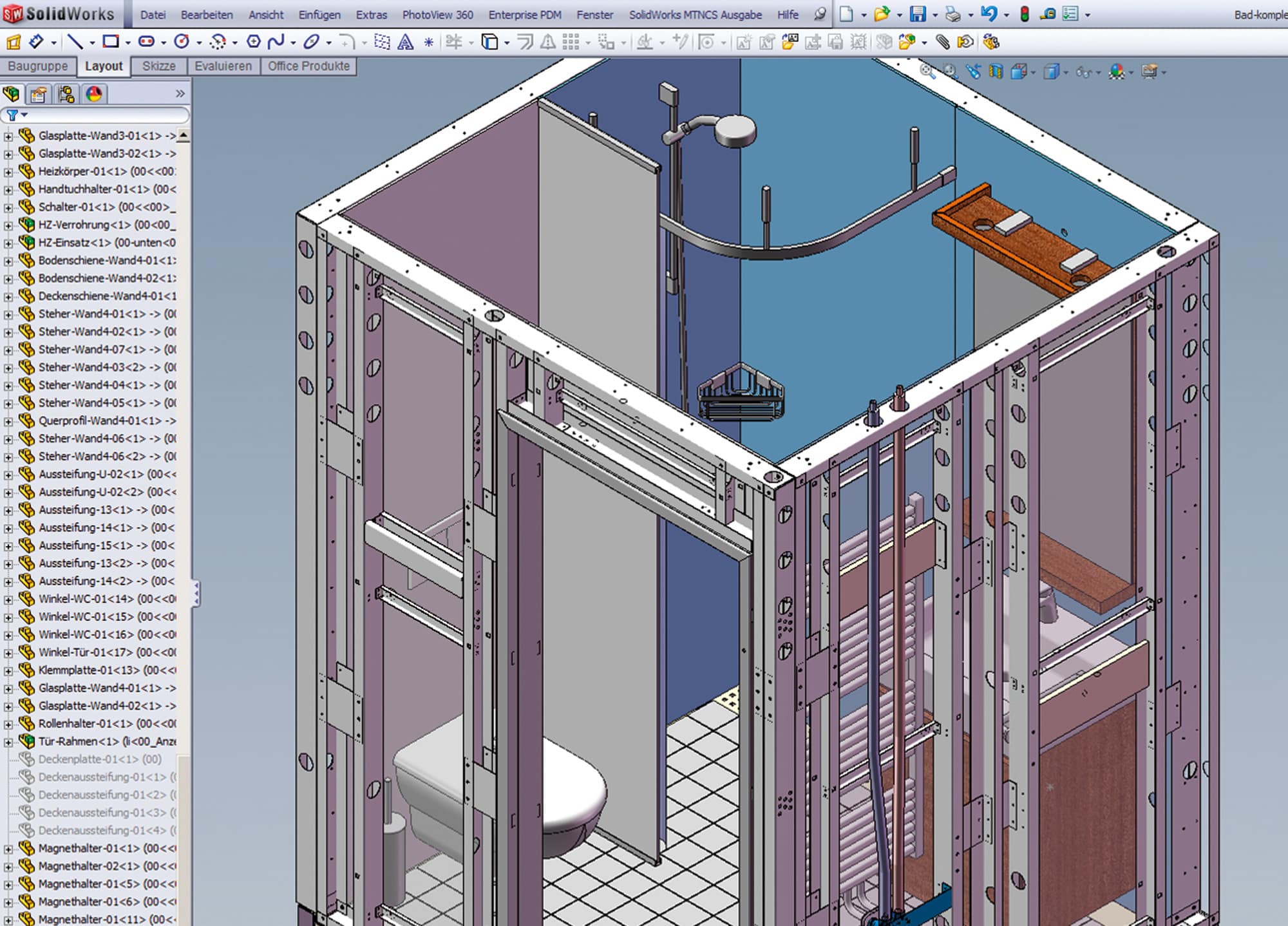Select Handtuchhalter-01<1> in the tree
The height and width of the screenshot is (926, 1288).
tap(107, 189)
